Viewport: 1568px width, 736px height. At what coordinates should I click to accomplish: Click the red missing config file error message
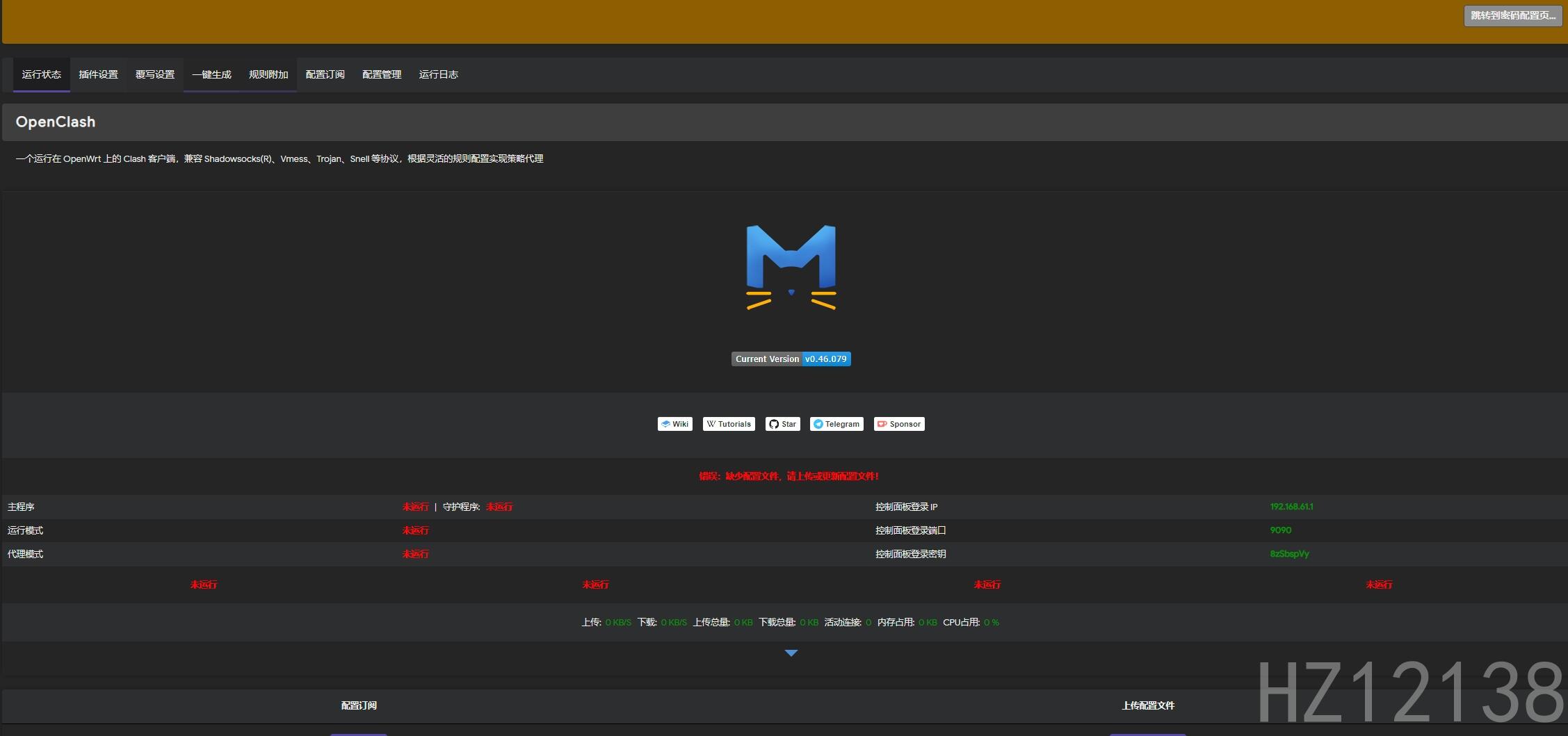789,476
